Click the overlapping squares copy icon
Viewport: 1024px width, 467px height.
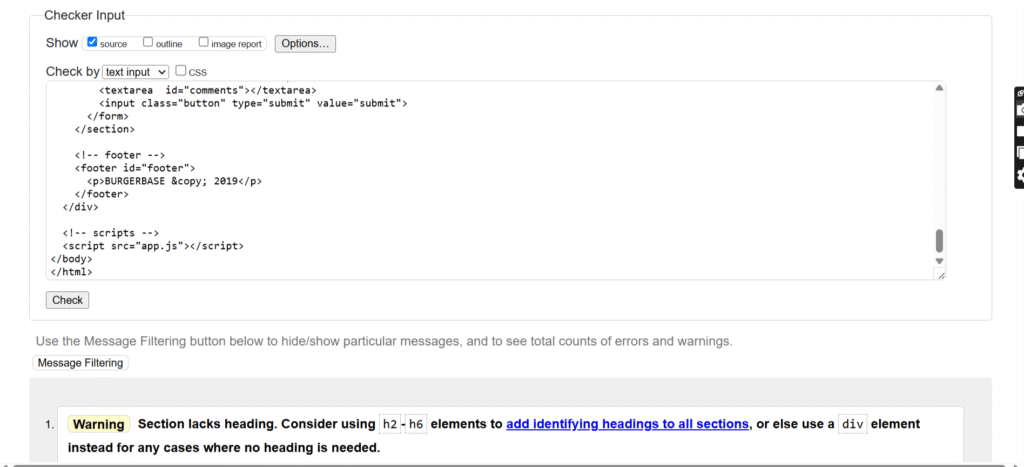pos(1020,153)
